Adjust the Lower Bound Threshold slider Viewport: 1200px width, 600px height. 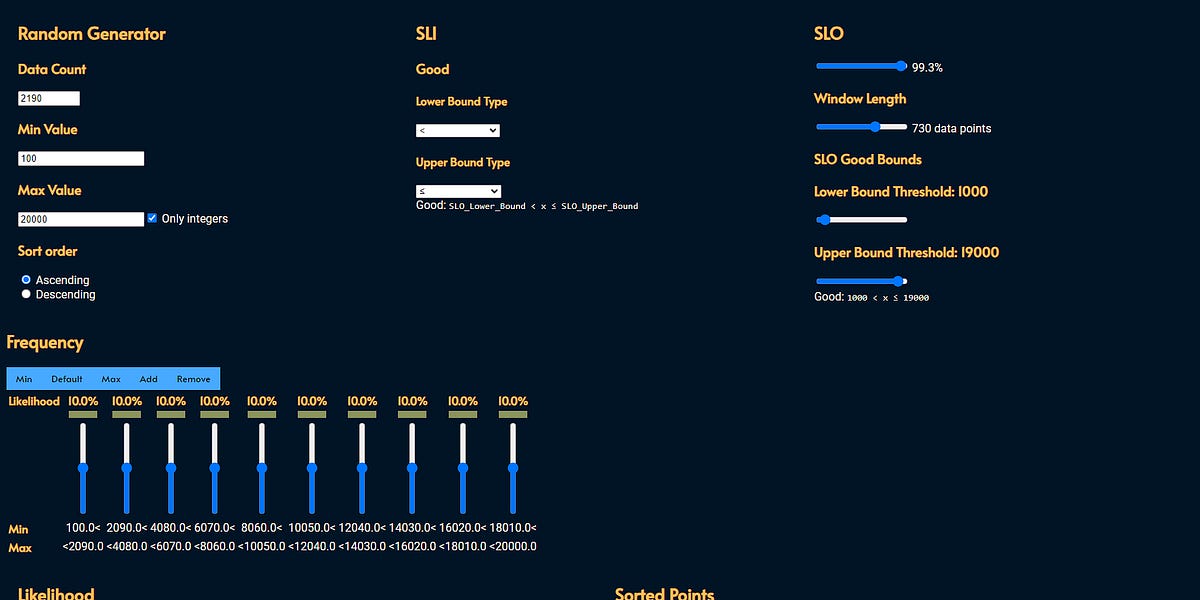[x=861, y=220]
